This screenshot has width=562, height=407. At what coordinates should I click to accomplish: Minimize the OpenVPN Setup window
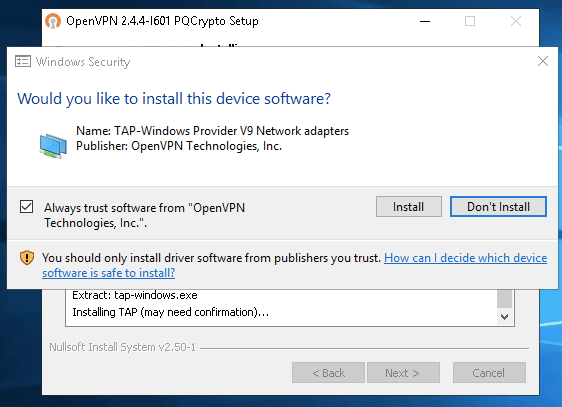[x=425, y=21]
